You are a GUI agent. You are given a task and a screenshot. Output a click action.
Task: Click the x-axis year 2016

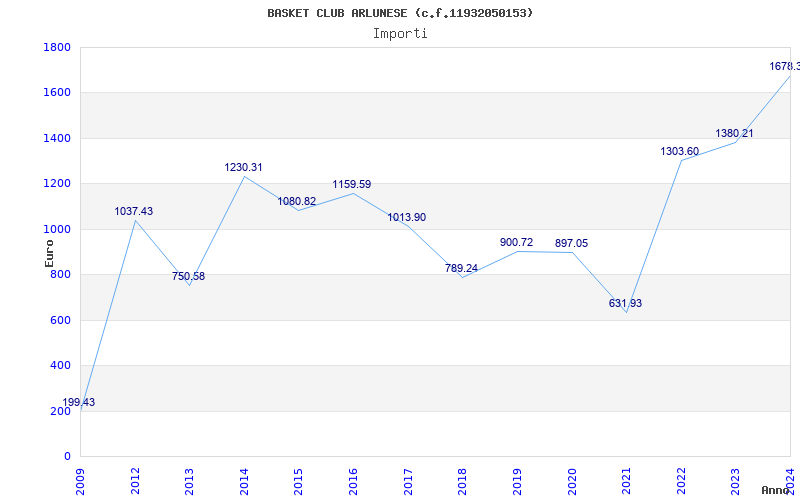354,482
